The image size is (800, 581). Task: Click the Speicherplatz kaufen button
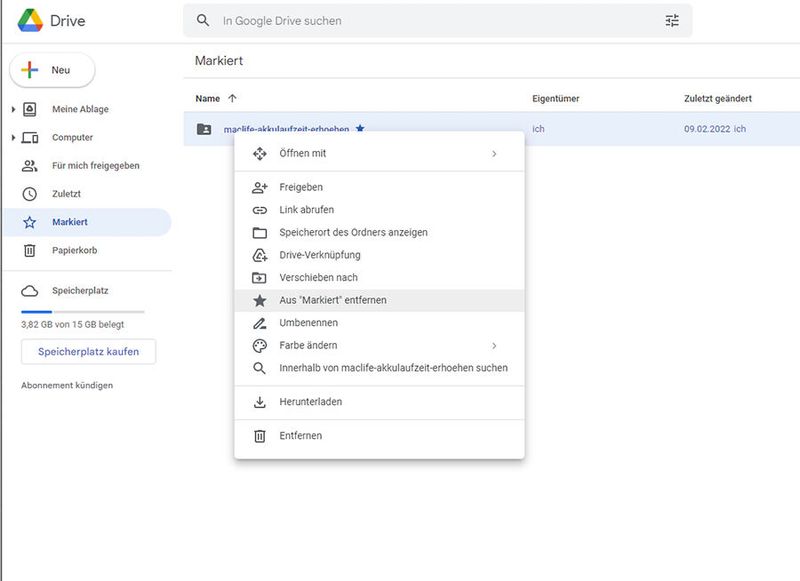[x=88, y=352]
